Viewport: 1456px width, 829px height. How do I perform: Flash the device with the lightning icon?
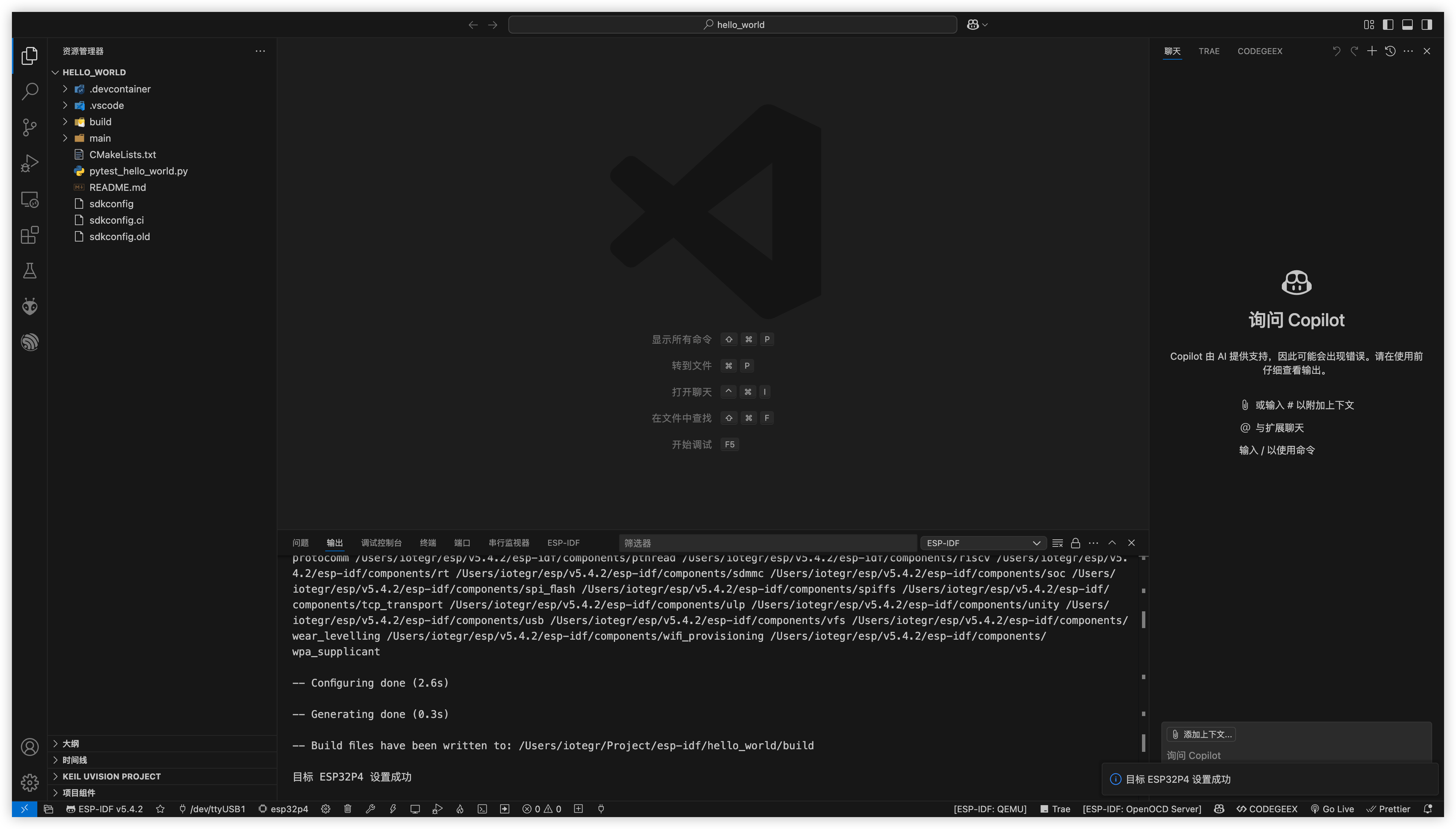tap(393, 808)
